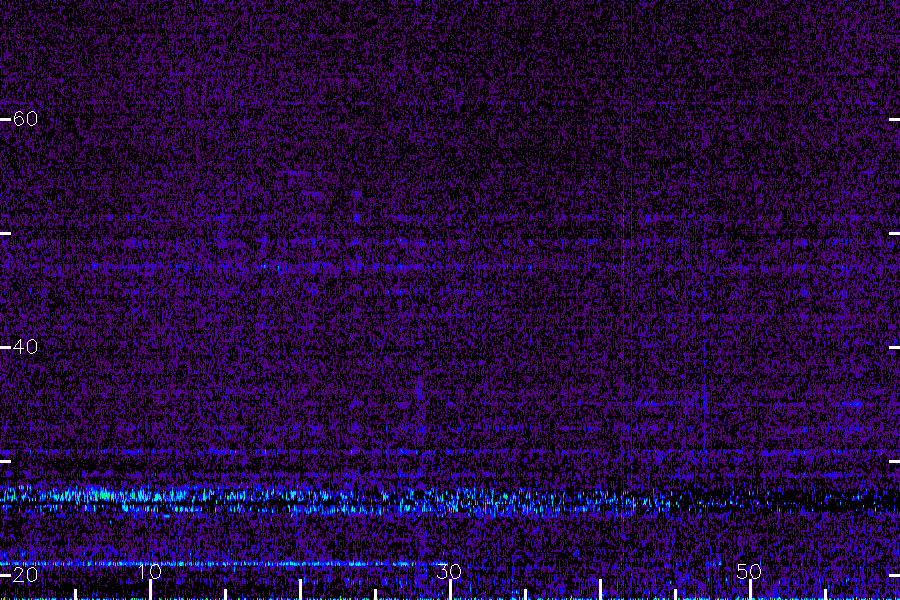Select the 10 marker on time axis
Screen dimensions: 900x600
[x=149, y=571]
